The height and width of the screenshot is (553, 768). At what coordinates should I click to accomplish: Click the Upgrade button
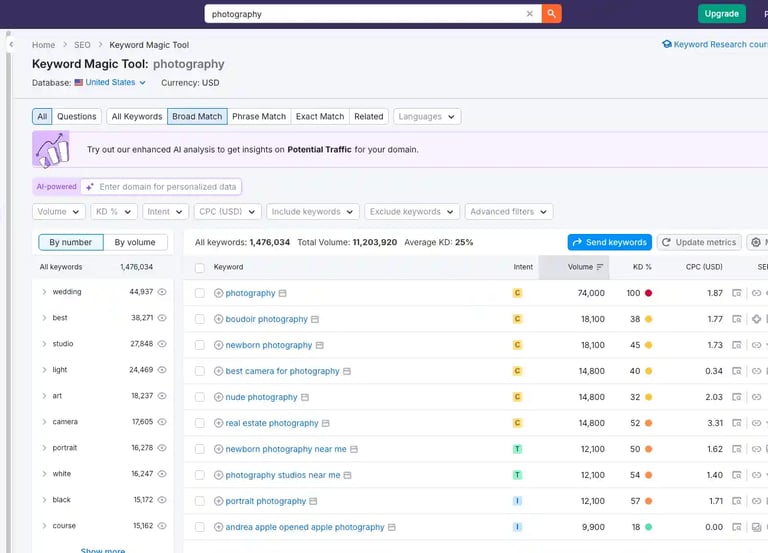721,14
